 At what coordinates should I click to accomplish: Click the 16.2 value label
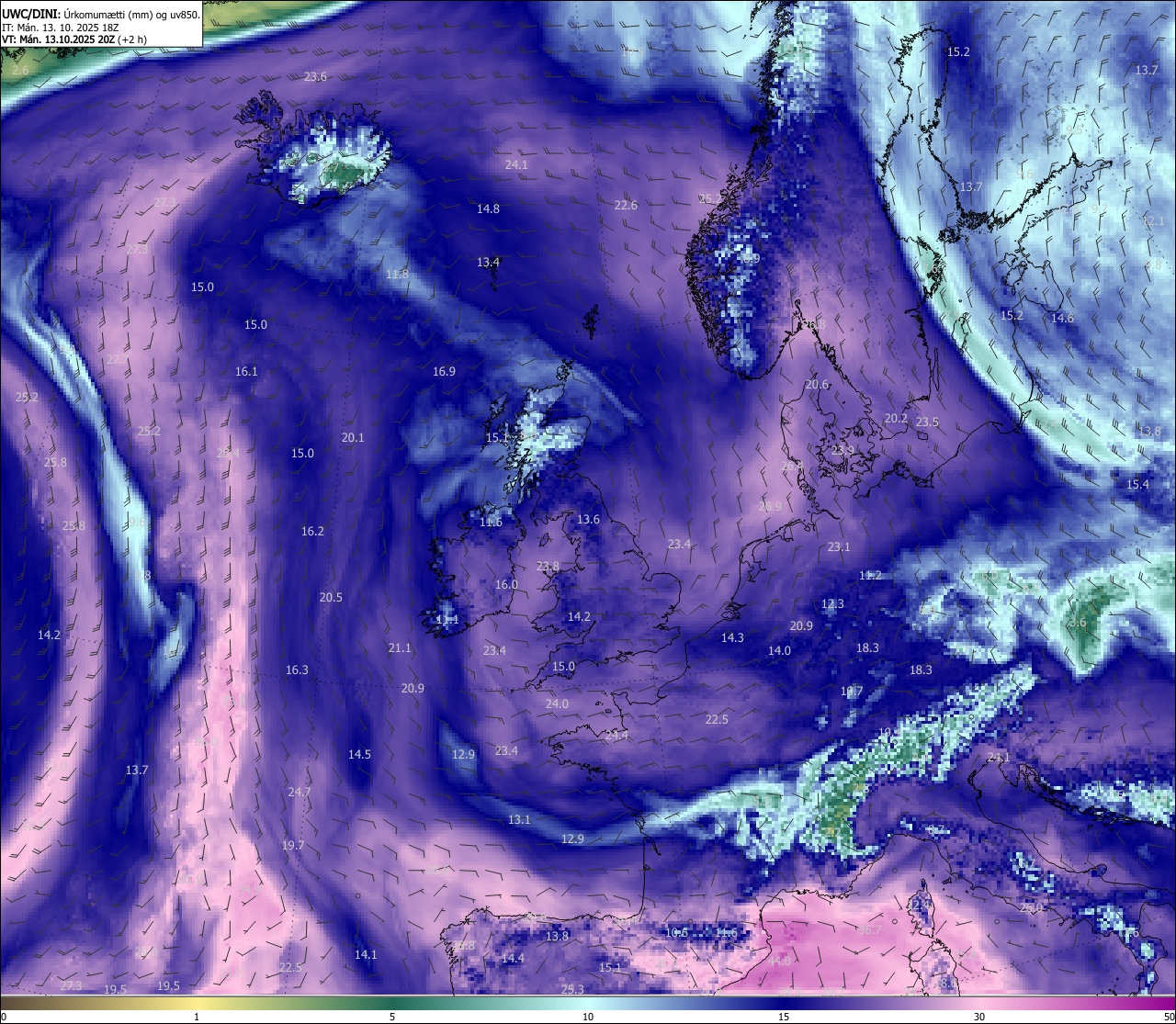click(x=312, y=532)
